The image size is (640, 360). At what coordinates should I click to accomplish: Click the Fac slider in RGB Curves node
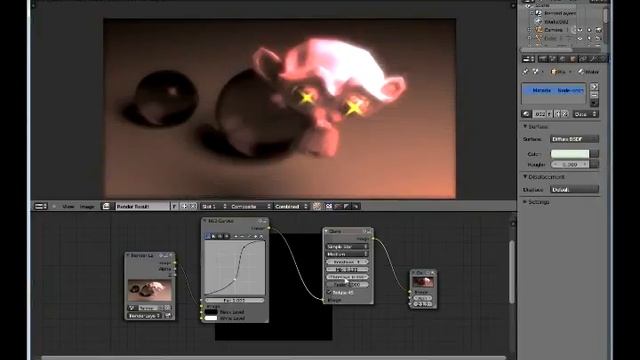pyautogui.click(x=235, y=300)
